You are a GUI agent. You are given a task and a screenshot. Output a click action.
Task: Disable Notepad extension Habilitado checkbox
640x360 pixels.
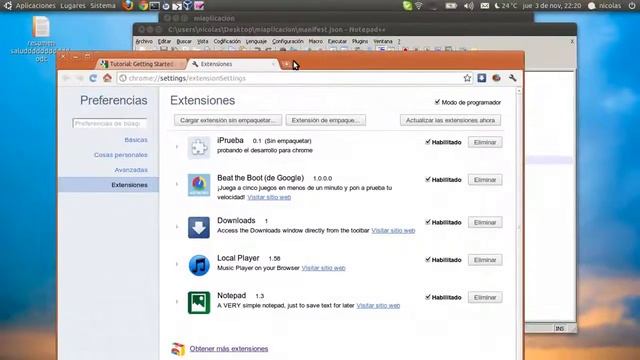(428, 297)
